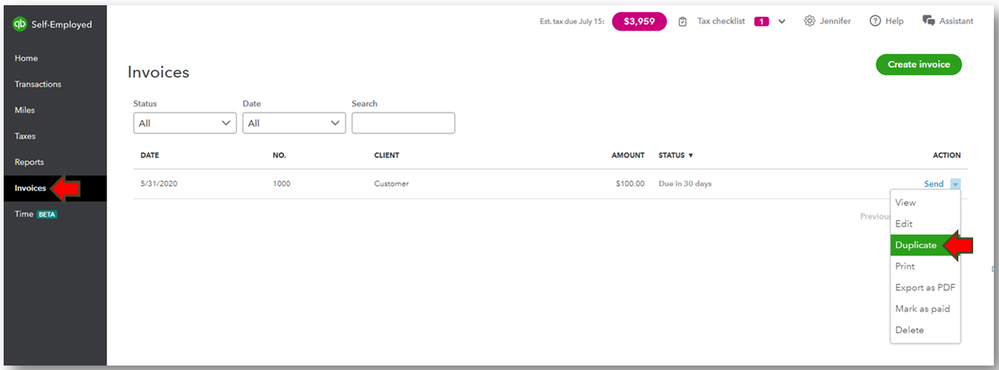Click the QuickBooks logo icon
The width and height of the screenshot is (999, 370).
[x=20, y=25]
